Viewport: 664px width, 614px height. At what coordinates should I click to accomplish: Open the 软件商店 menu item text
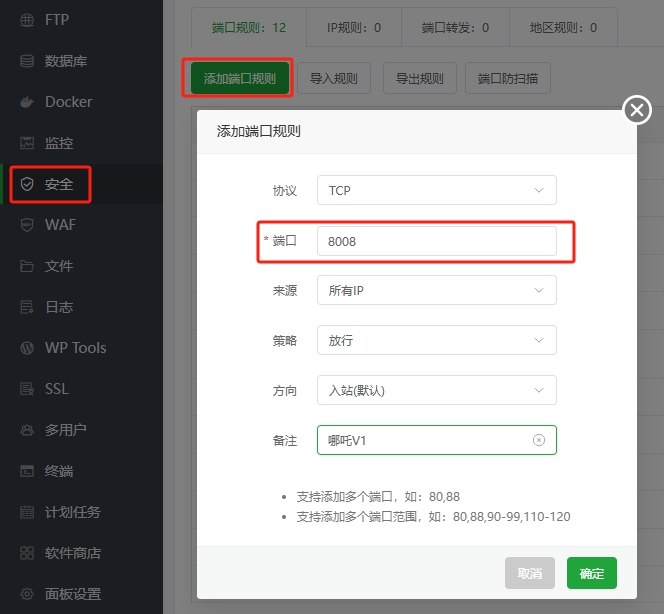(73, 553)
